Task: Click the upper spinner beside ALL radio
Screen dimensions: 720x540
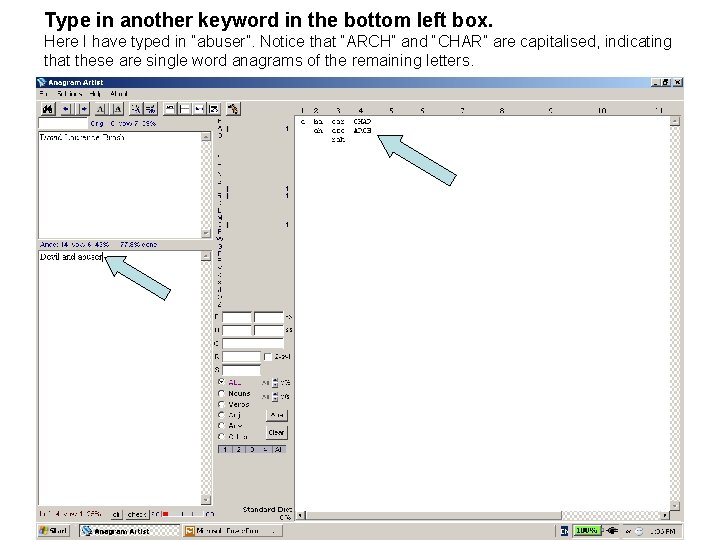Action: [275, 382]
